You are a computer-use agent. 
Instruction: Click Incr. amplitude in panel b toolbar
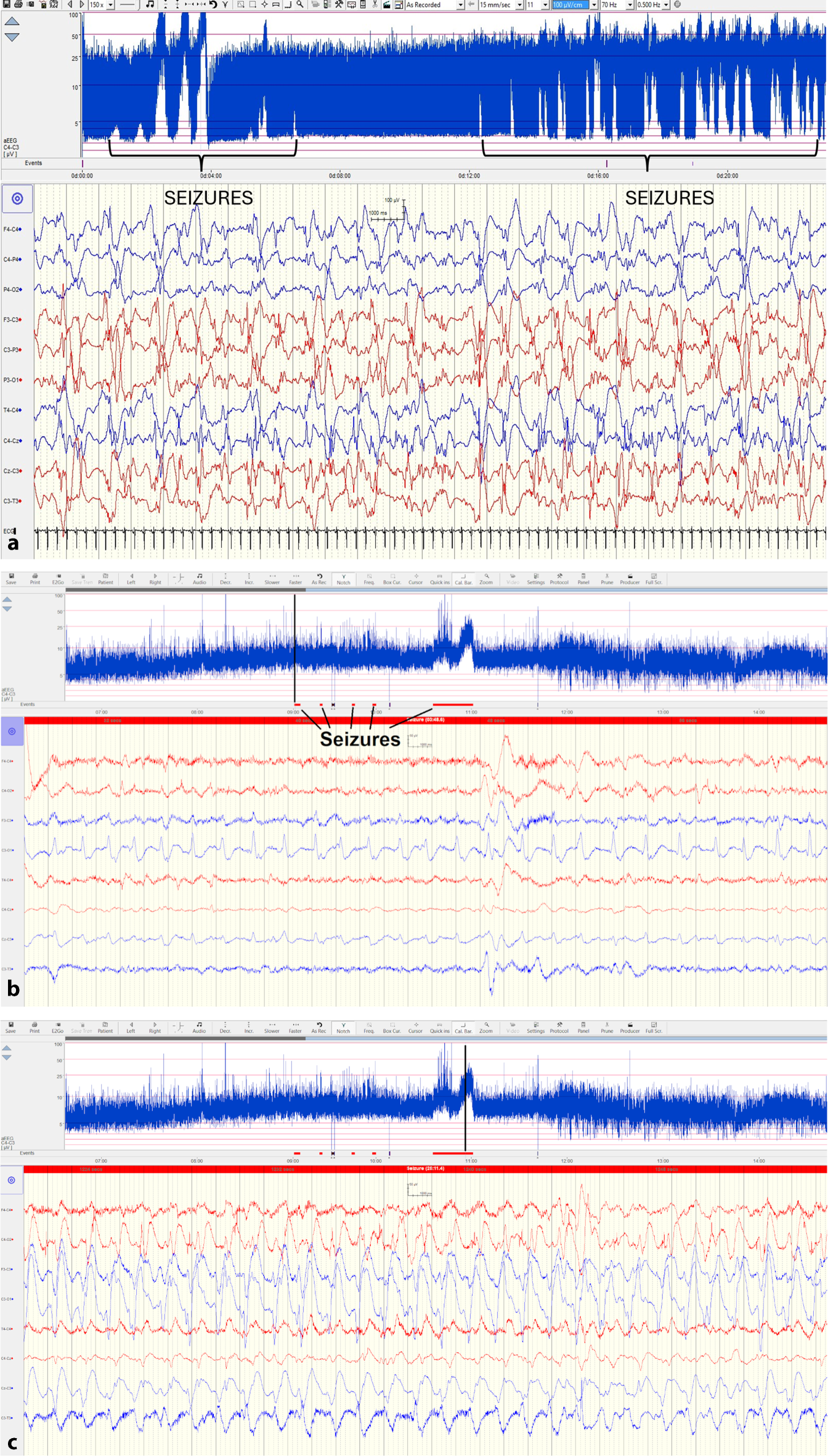click(249, 579)
